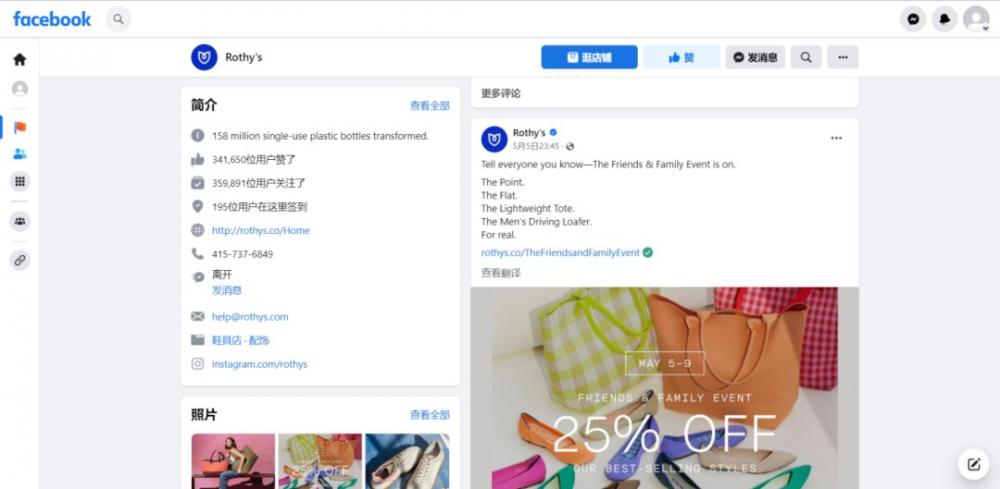Open the pink woman photo thumbnail
Screen dimensions: 1000x489
(x=233, y=462)
